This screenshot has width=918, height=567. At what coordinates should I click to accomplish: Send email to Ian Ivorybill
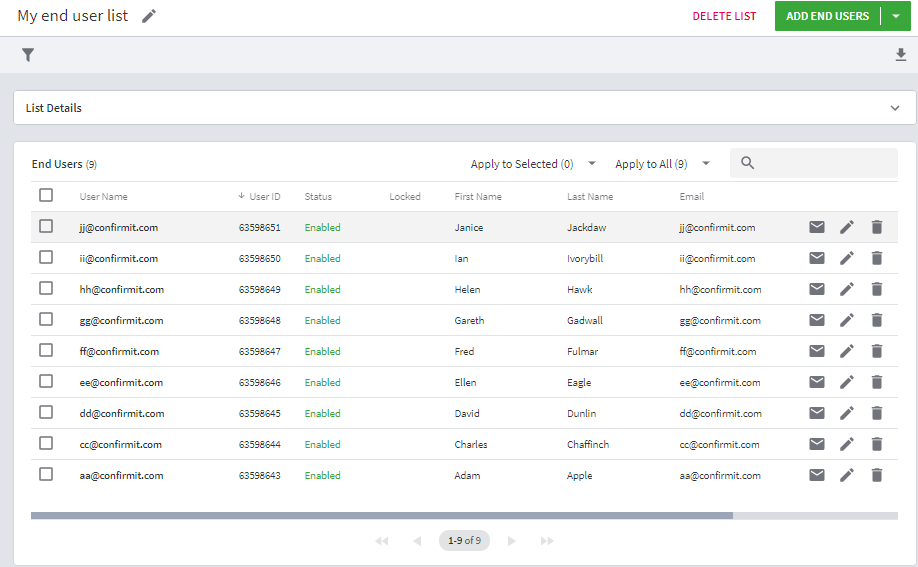817,258
